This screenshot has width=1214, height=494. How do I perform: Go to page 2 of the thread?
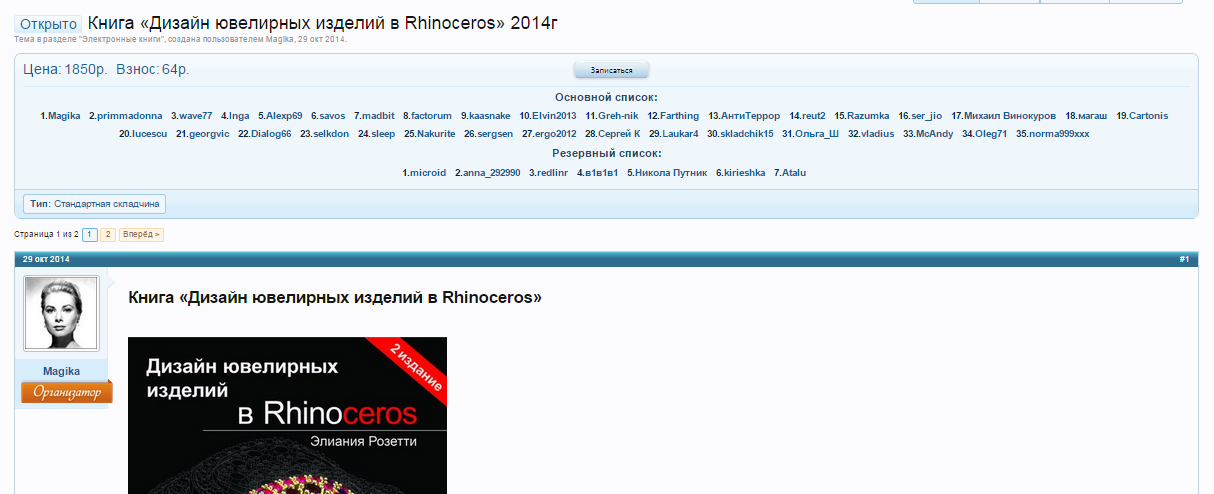(108, 235)
